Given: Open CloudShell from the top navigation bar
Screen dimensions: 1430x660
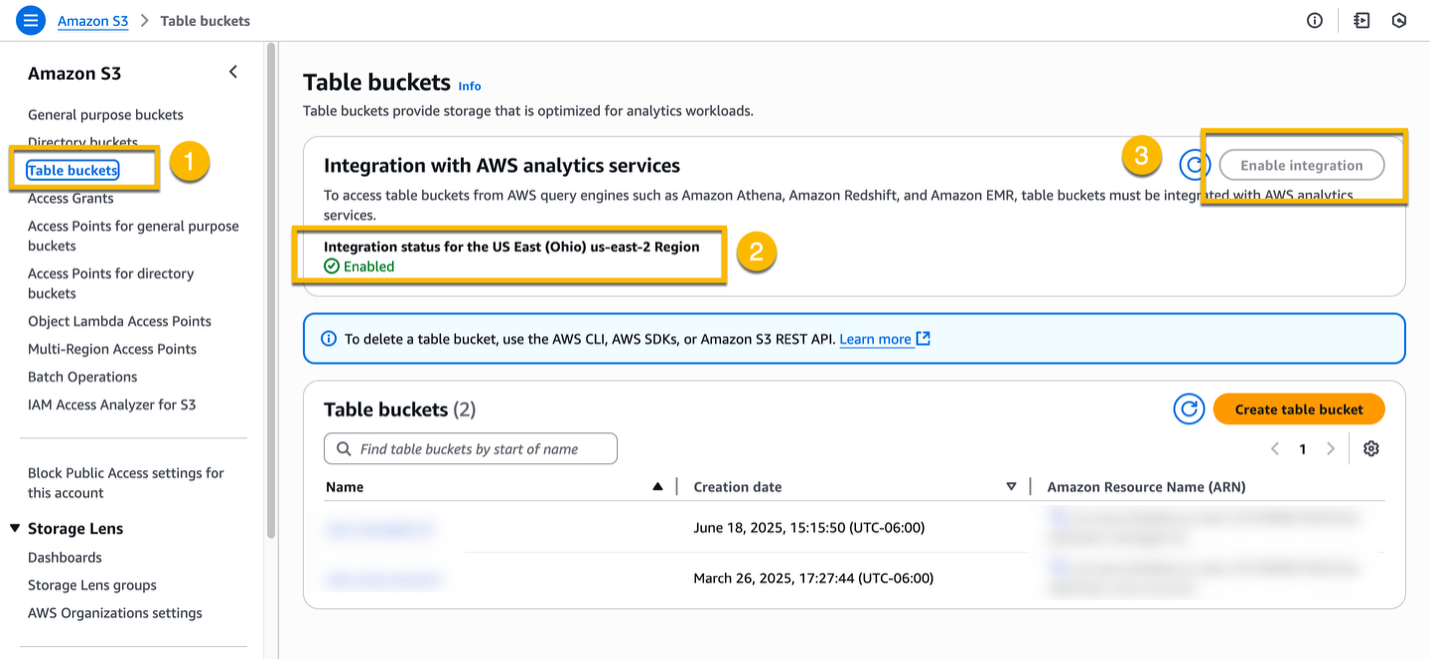Looking at the screenshot, I should [1361, 20].
